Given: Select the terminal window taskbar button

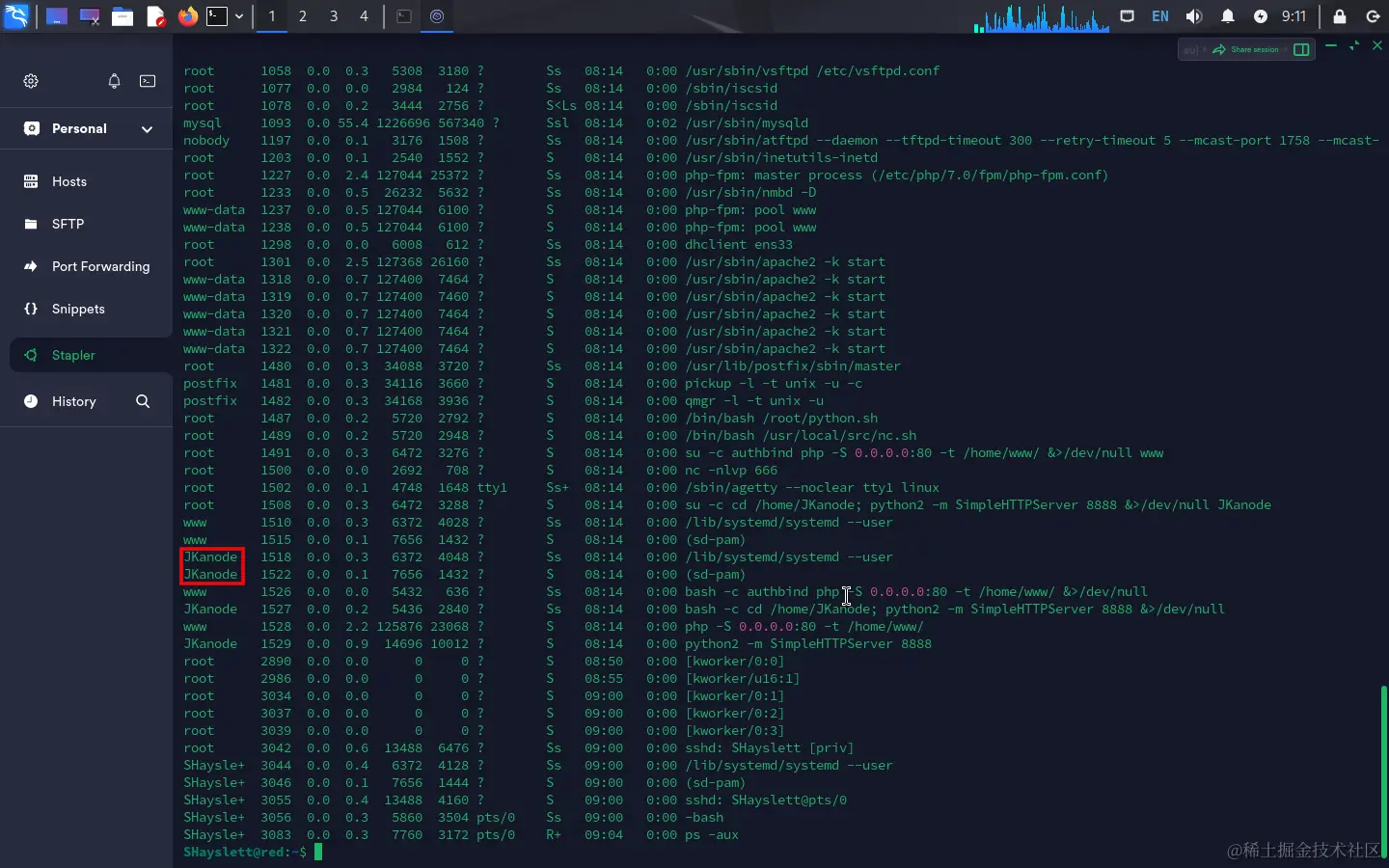Looking at the screenshot, I should tap(404, 16).
